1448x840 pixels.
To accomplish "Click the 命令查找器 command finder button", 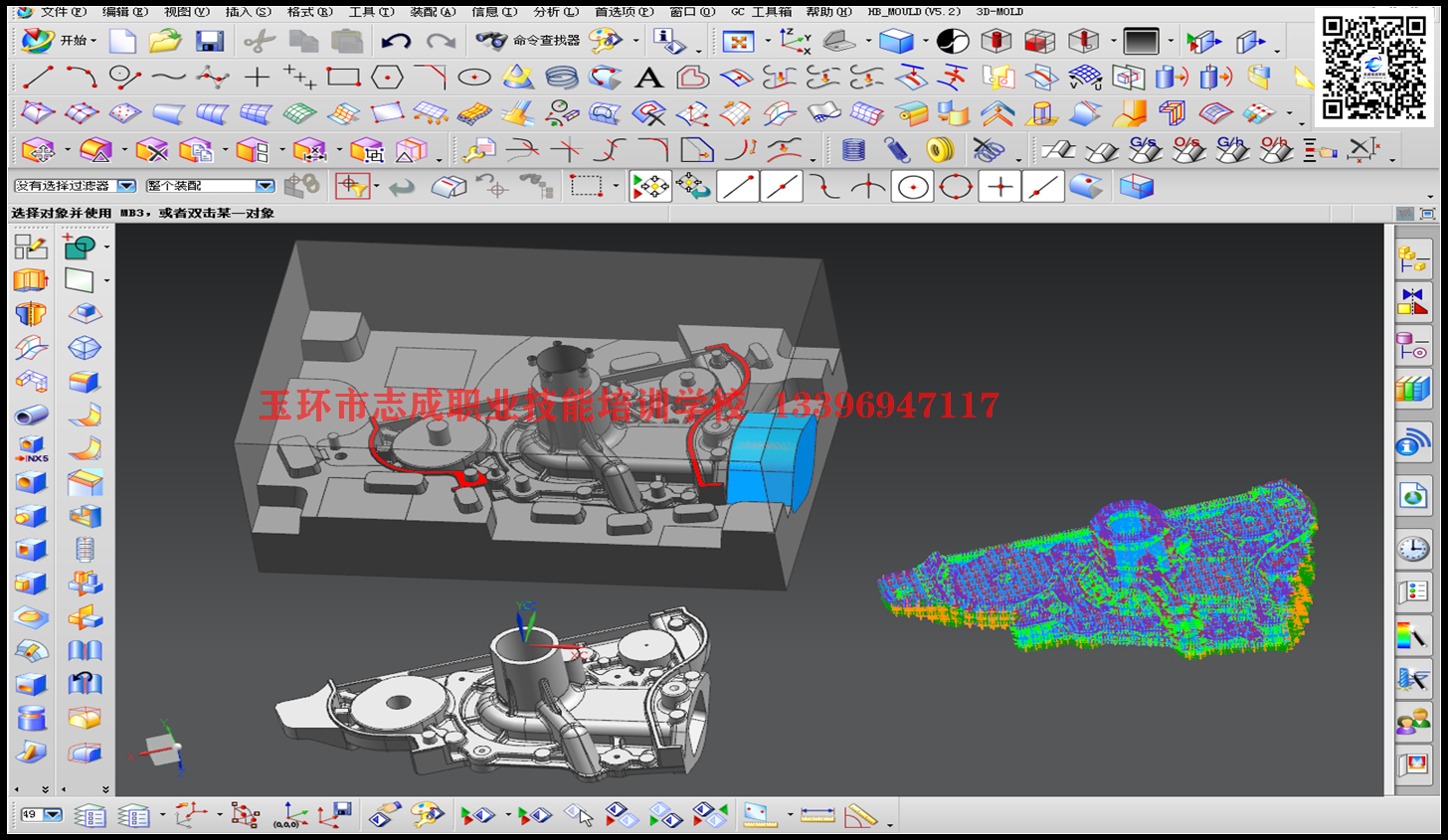I will (528, 41).
